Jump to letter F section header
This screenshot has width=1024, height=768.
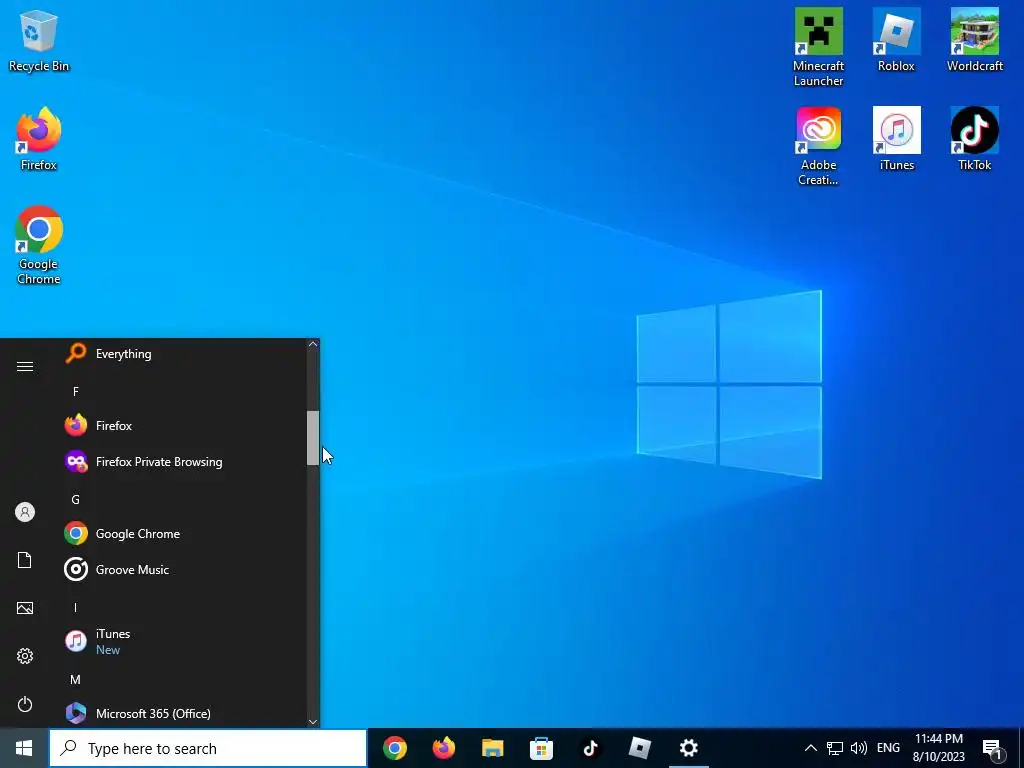click(x=76, y=391)
